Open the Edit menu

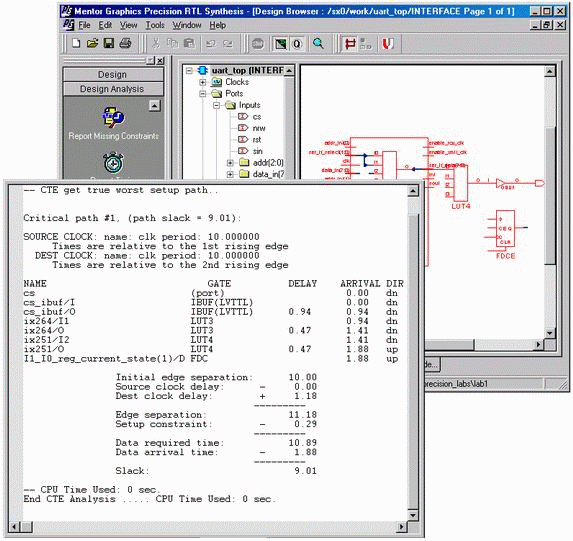coord(105,25)
